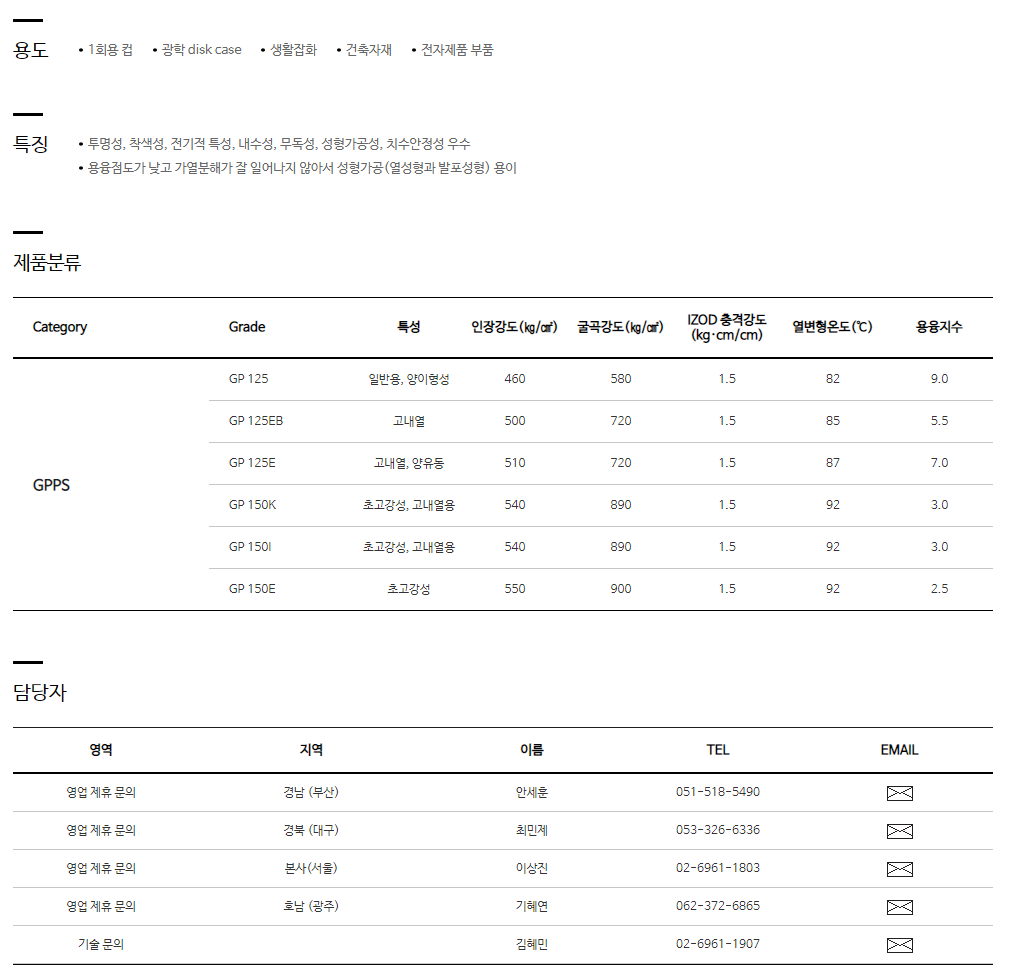
Task: Click the 제품분류 section heading
Action: pyautogui.click(x=47, y=263)
